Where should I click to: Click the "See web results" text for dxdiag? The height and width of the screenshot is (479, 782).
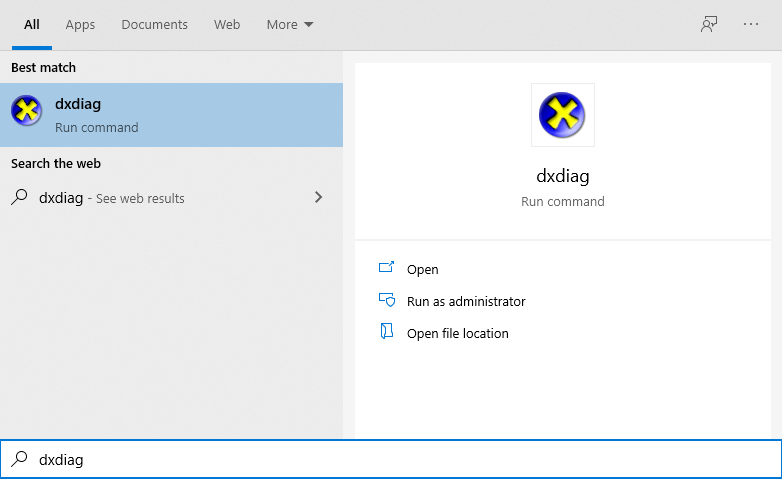pos(140,198)
